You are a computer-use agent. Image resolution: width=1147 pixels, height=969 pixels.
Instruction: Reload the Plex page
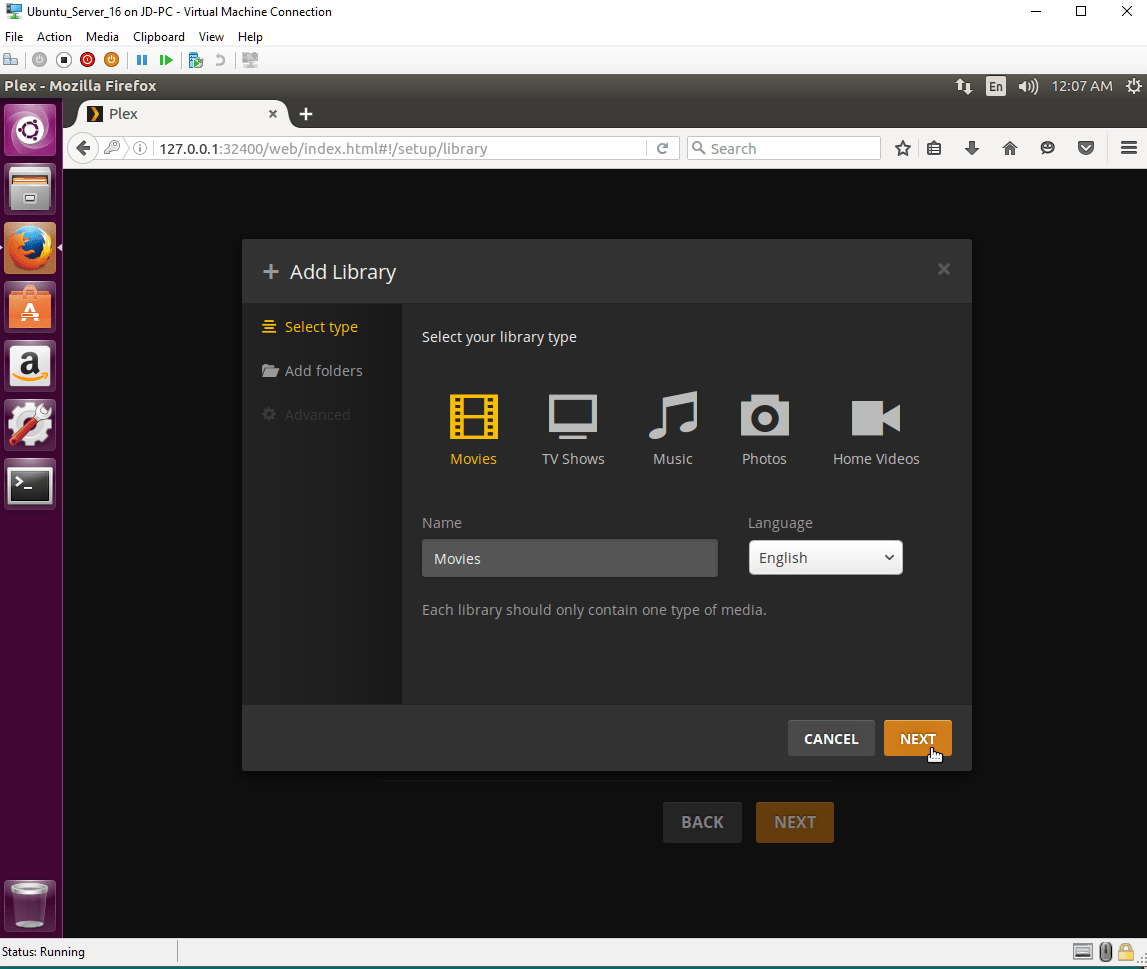point(663,148)
